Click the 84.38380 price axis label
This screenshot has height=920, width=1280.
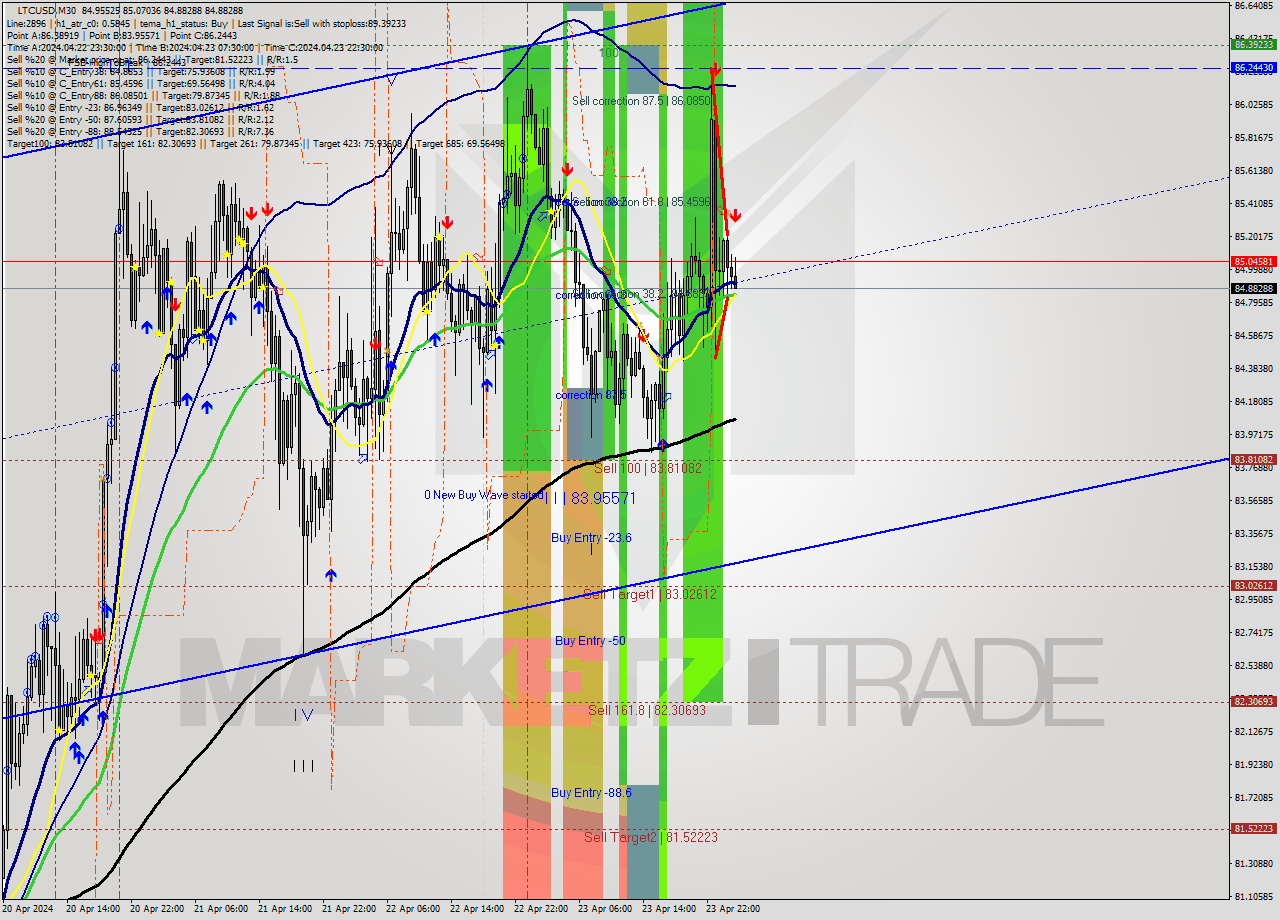(x=1254, y=368)
